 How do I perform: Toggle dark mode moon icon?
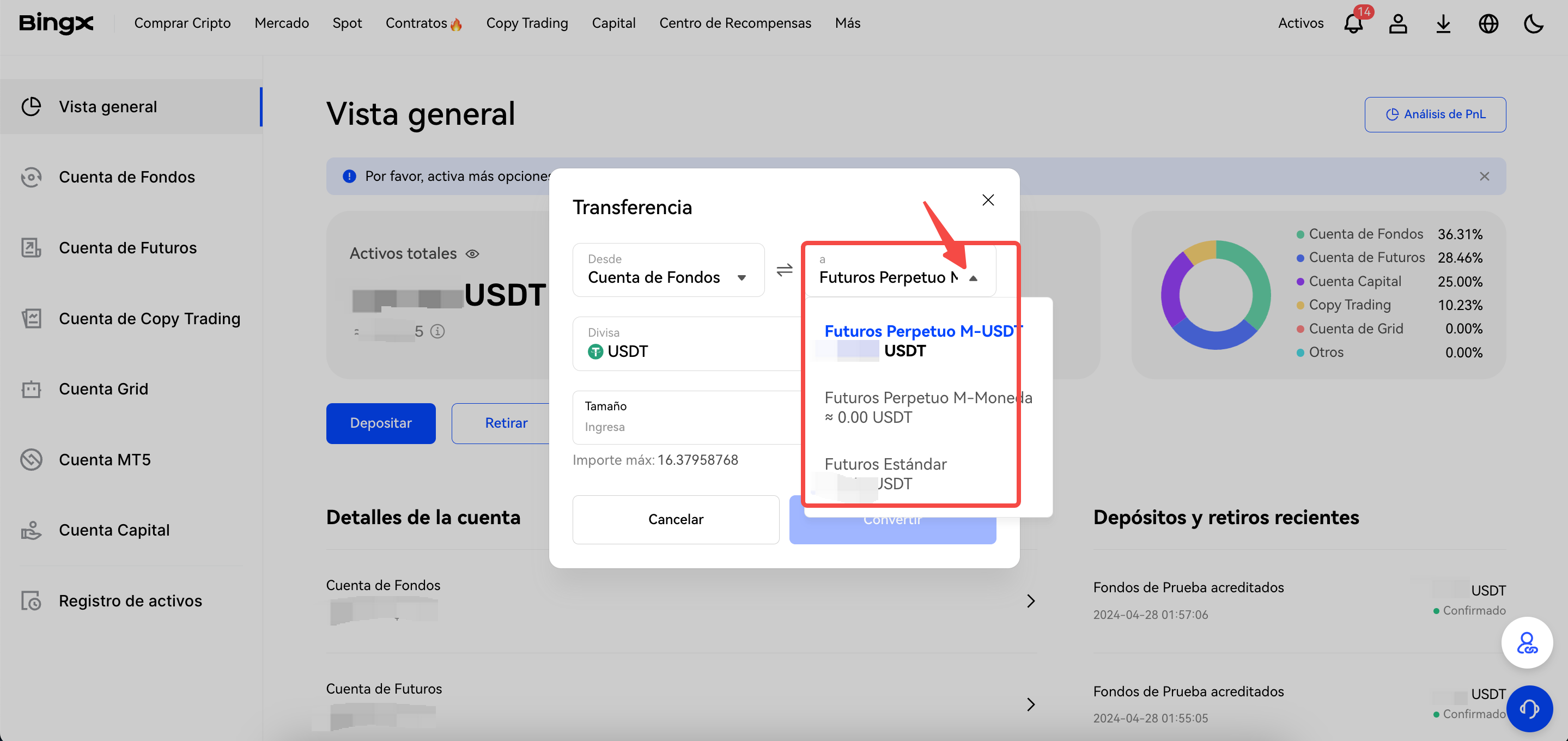(x=1533, y=23)
